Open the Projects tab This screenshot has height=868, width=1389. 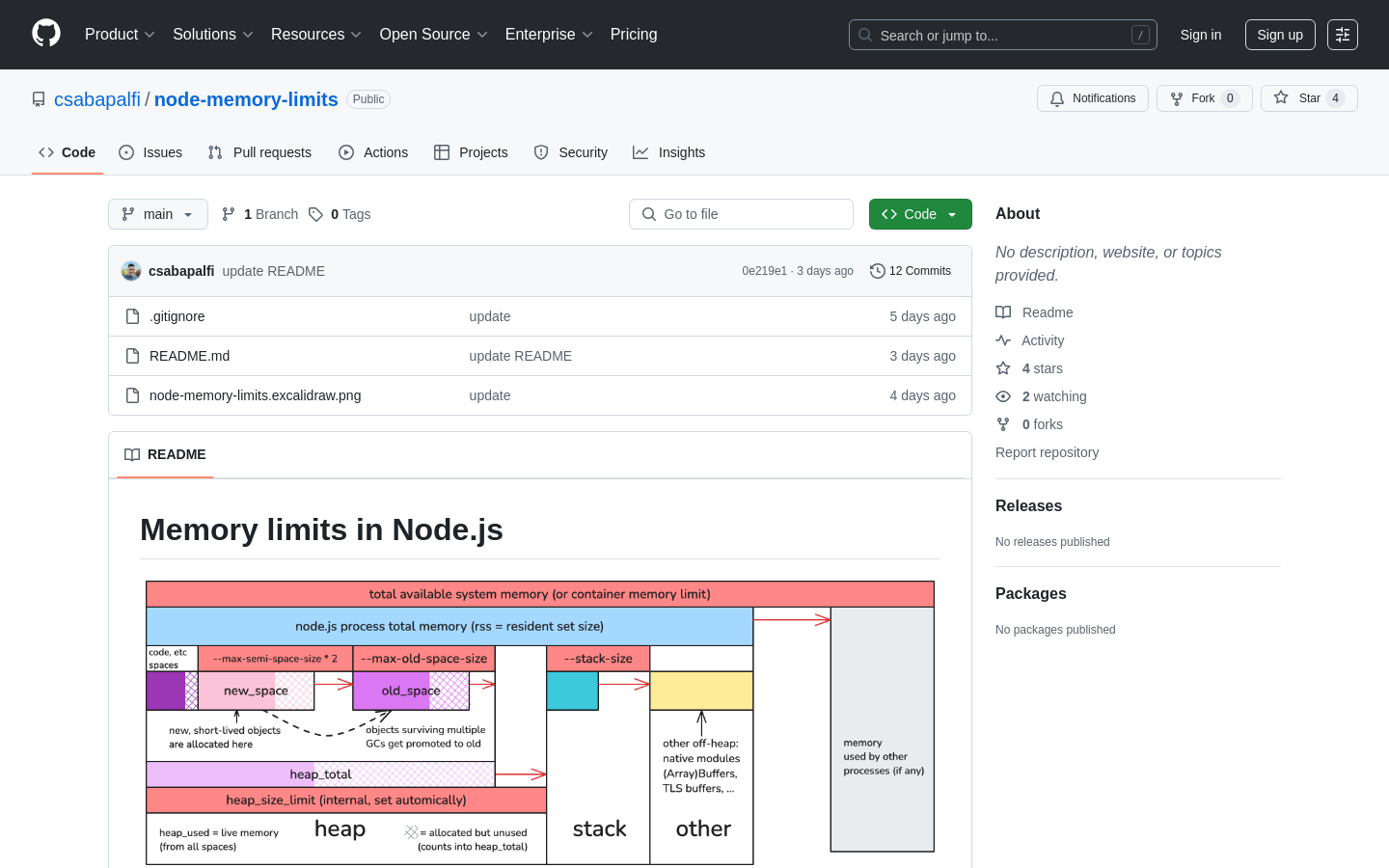click(471, 152)
